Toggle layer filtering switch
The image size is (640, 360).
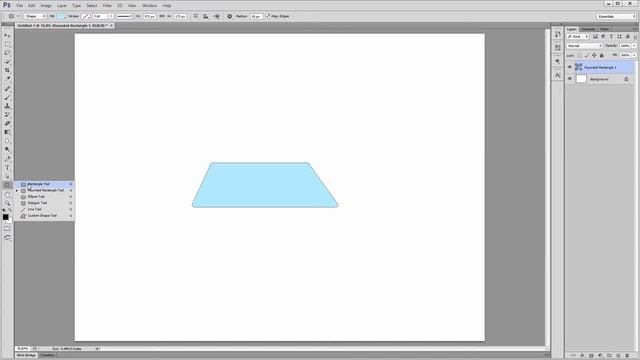point(636,37)
